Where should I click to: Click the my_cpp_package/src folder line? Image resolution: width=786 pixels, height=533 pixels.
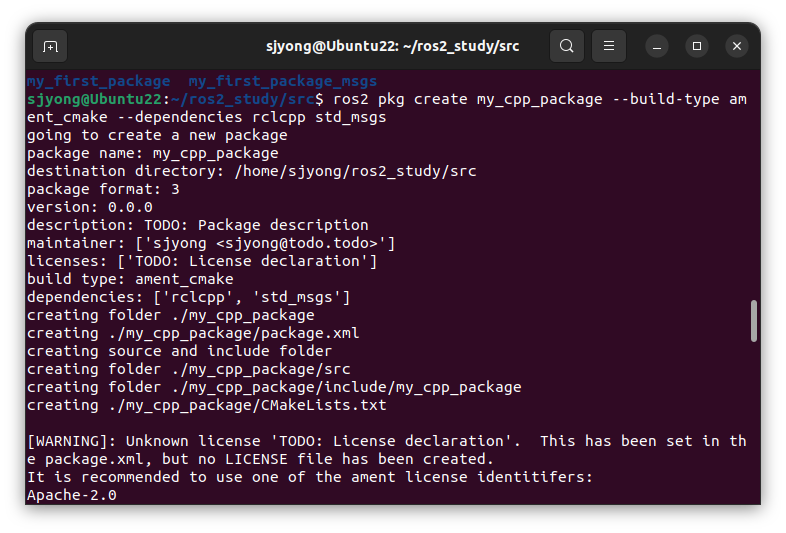[189, 370]
